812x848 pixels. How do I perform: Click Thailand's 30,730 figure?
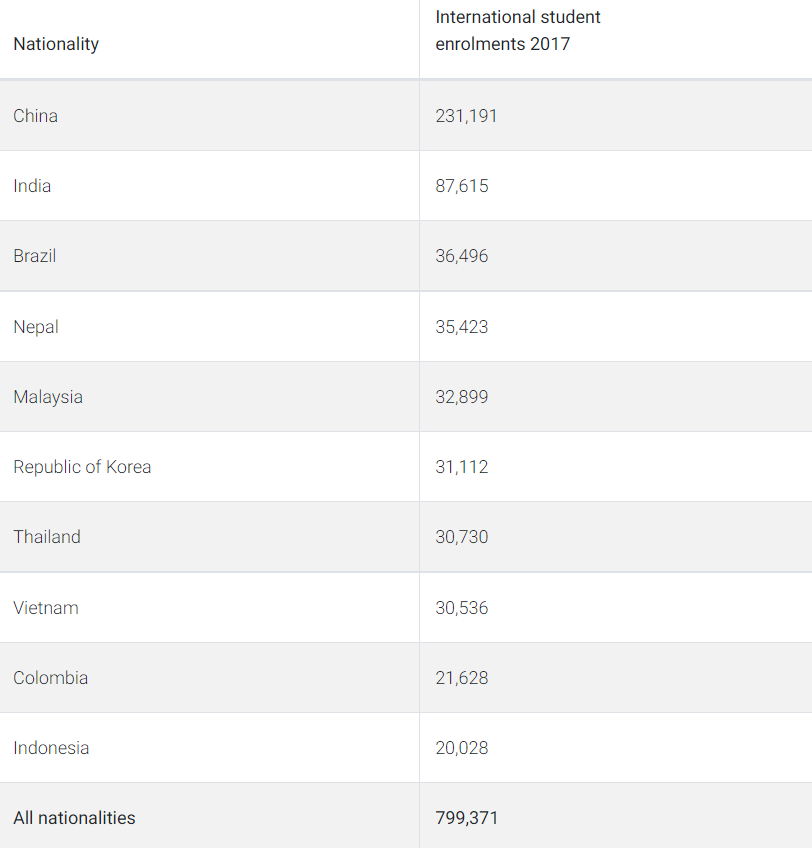tap(462, 537)
